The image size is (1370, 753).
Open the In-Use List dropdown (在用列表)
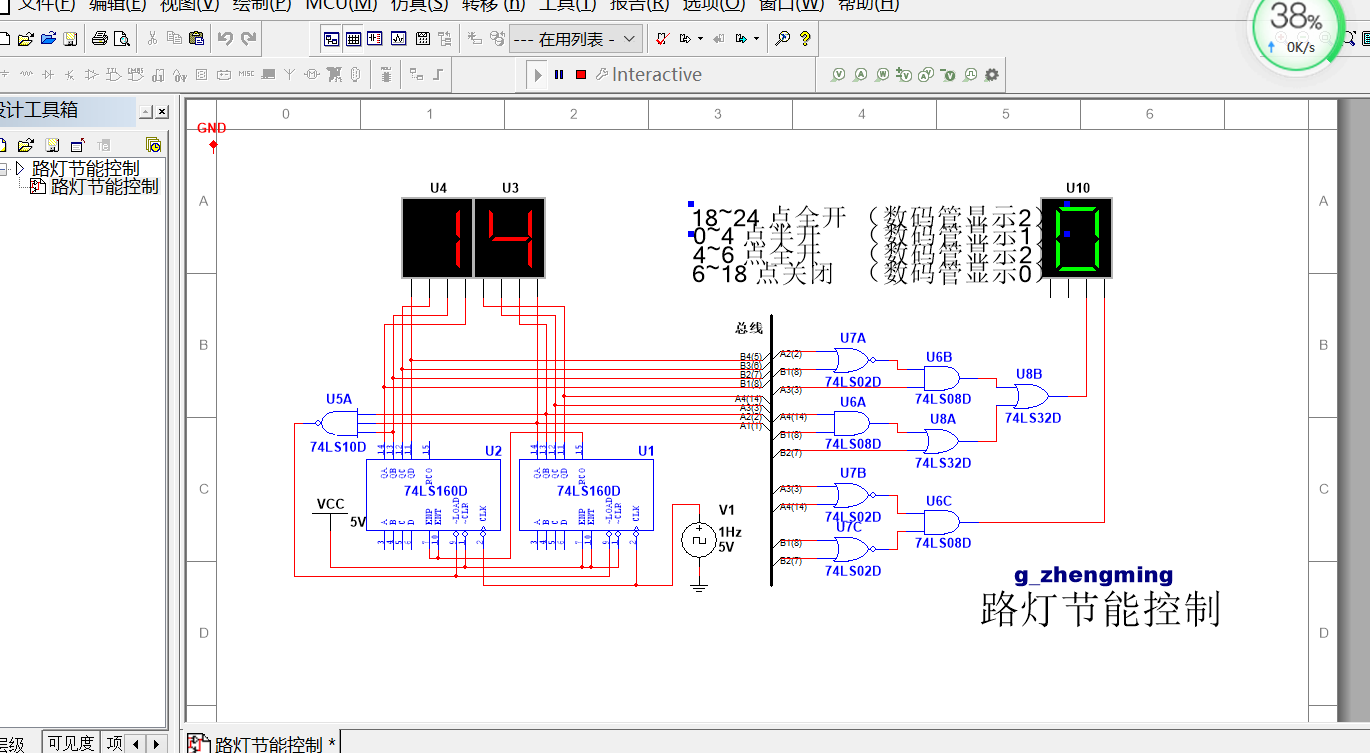click(575, 39)
